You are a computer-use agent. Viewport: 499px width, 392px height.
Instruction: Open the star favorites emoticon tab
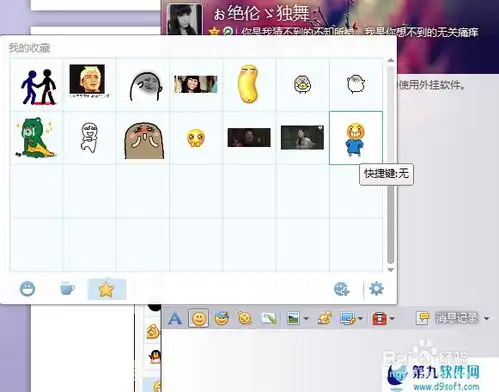point(106,289)
